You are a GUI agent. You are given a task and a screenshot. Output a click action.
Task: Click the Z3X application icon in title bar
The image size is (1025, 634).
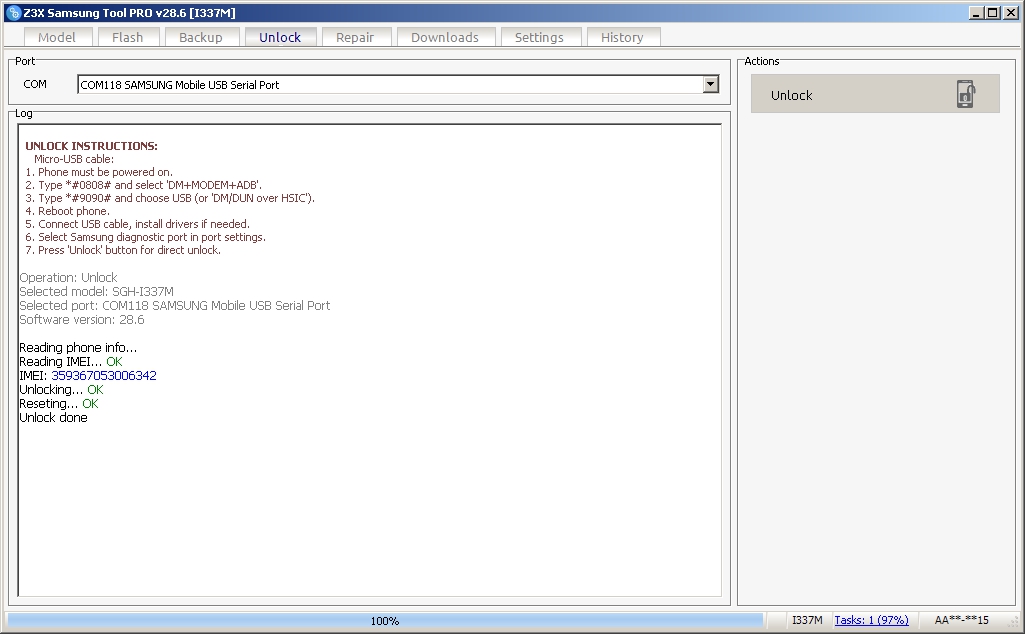coord(13,12)
